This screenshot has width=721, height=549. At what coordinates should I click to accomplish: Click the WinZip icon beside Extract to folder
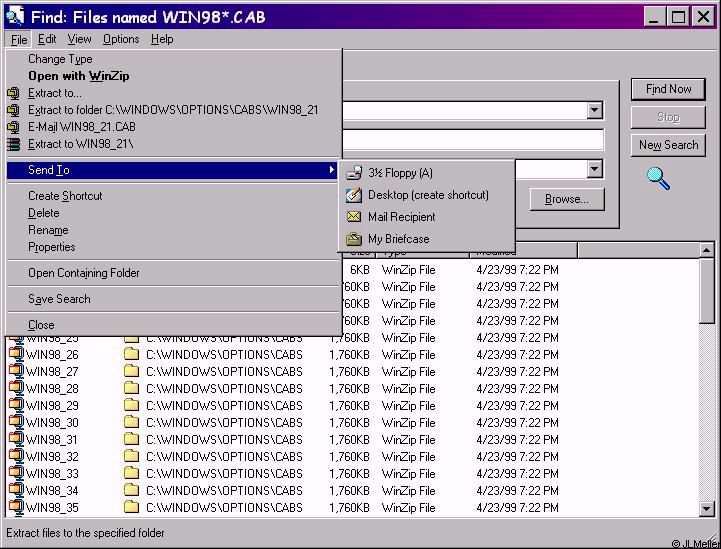(13, 110)
